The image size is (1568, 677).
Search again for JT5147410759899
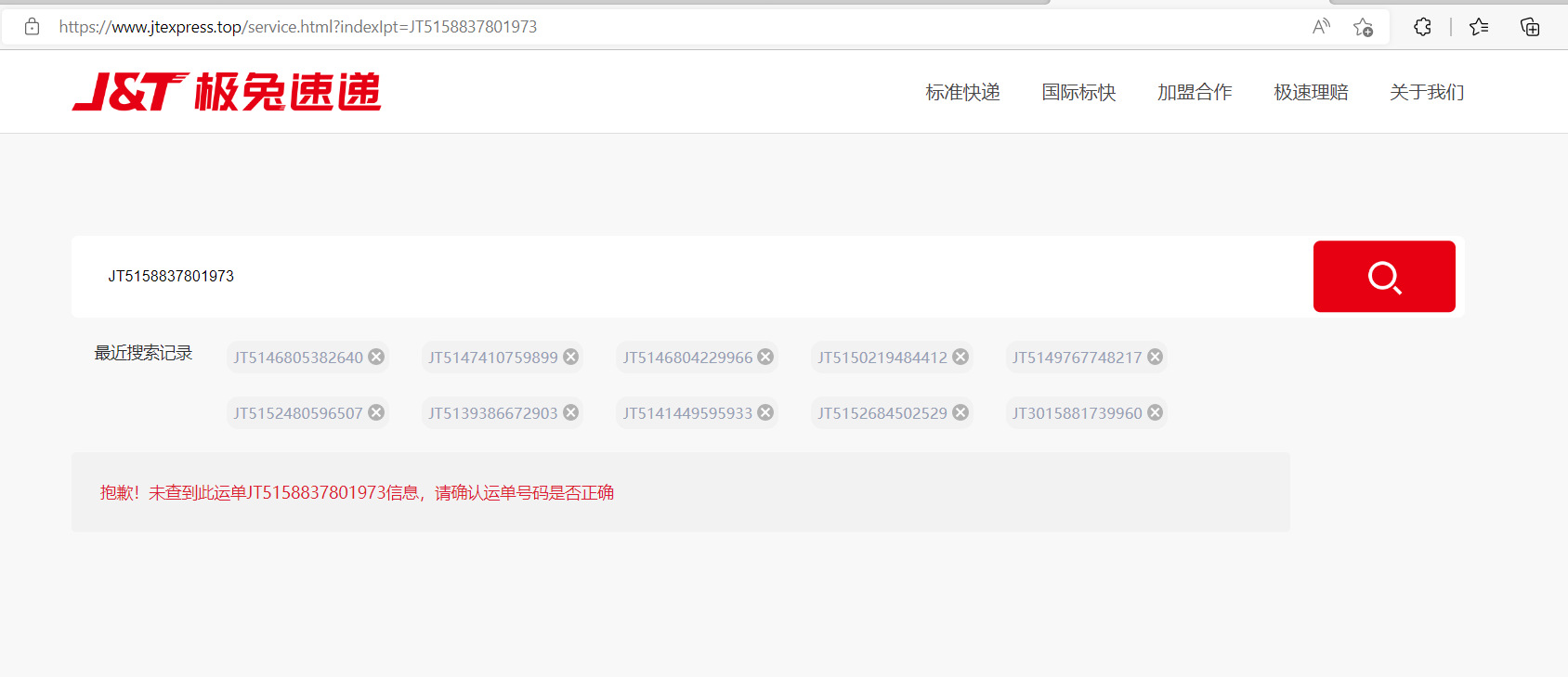coord(493,358)
